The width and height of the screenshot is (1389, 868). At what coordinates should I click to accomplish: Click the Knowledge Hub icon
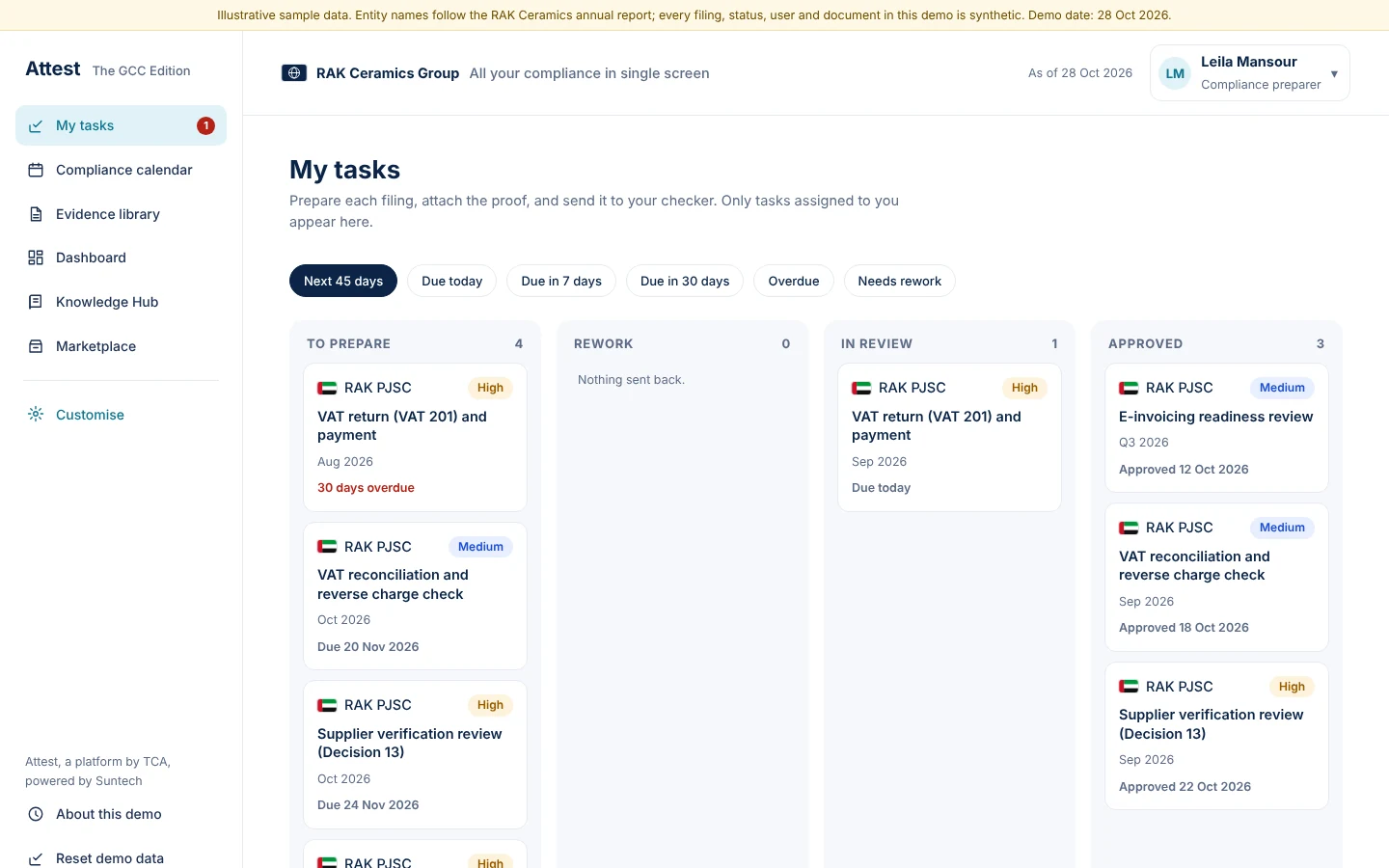36,302
